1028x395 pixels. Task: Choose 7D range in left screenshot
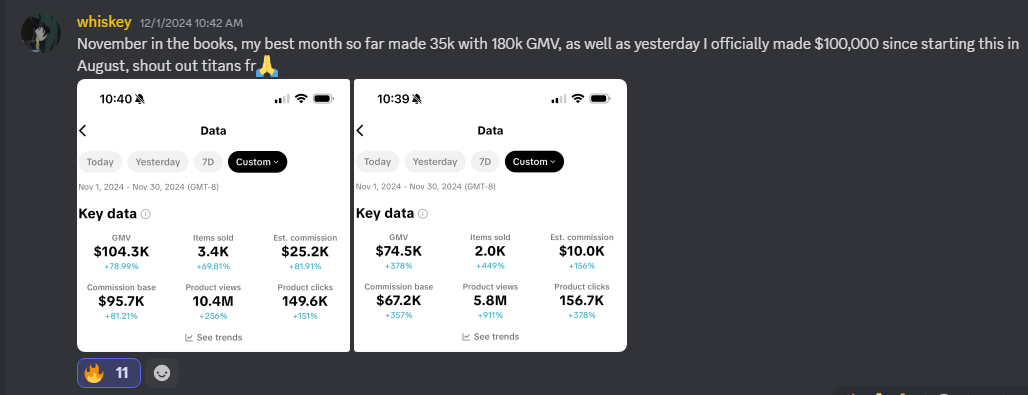[208, 161]
